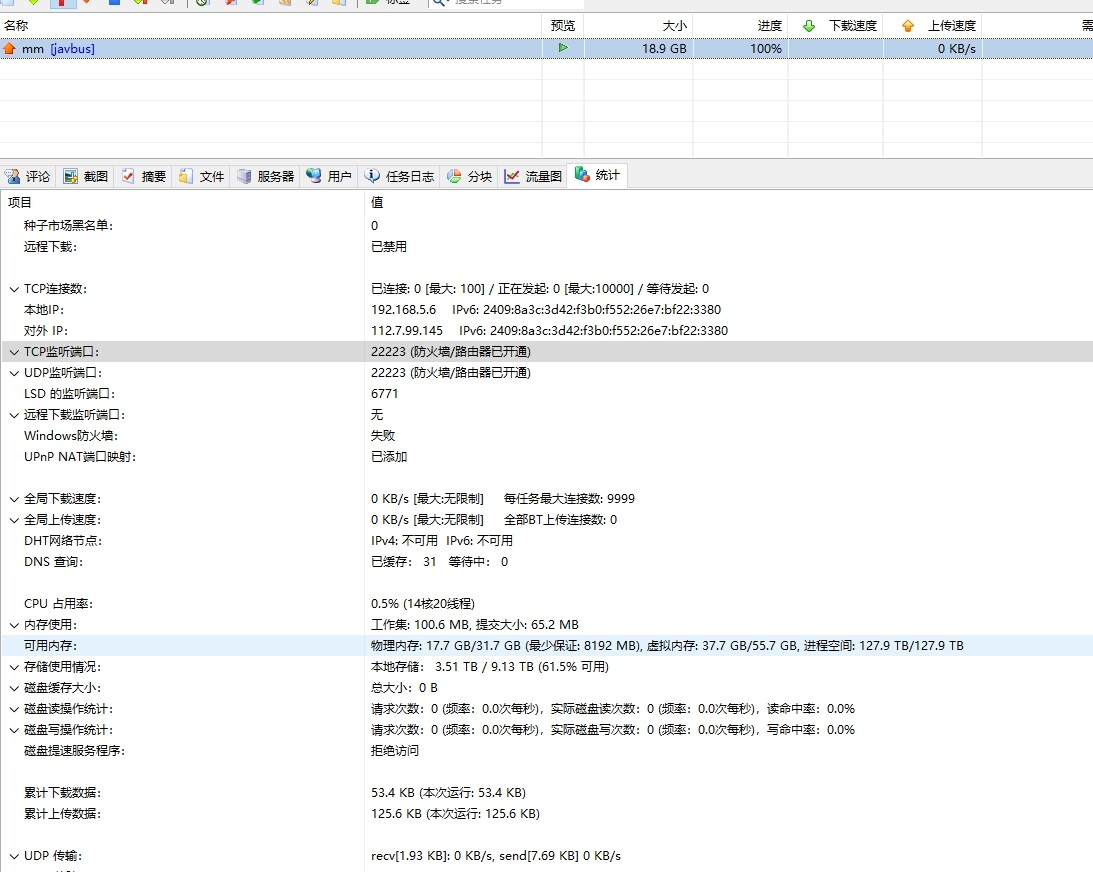The image size is (1093, 872).
Task: Open the 评论 tab via its icon
Action: point(13,176)
